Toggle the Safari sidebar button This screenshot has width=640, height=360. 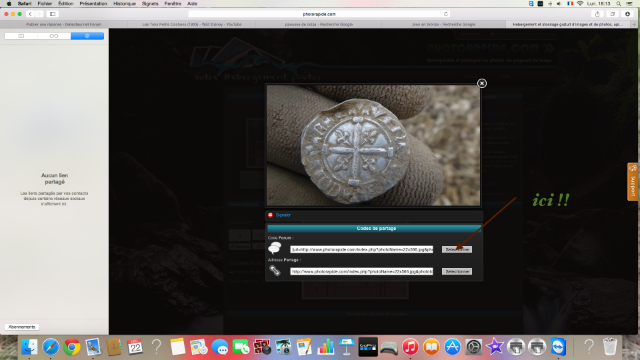[53, 14]
